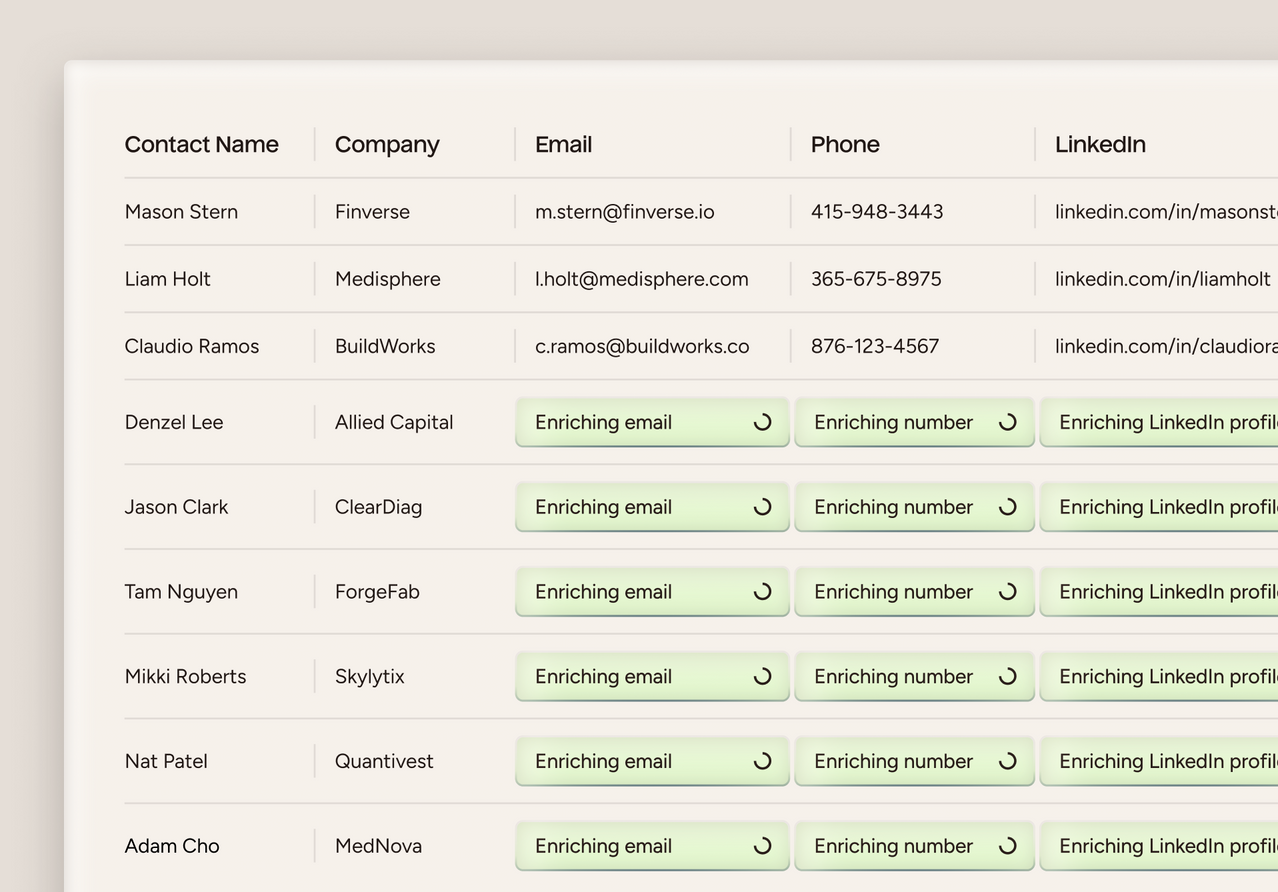Click Enriching LinkedIn profile for Nat Patel

1159,761
